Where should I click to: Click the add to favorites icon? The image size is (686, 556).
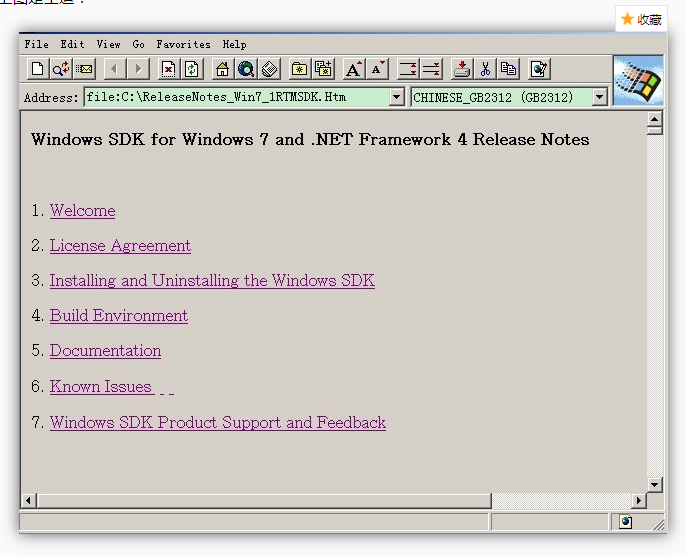(x=323, y=69)
